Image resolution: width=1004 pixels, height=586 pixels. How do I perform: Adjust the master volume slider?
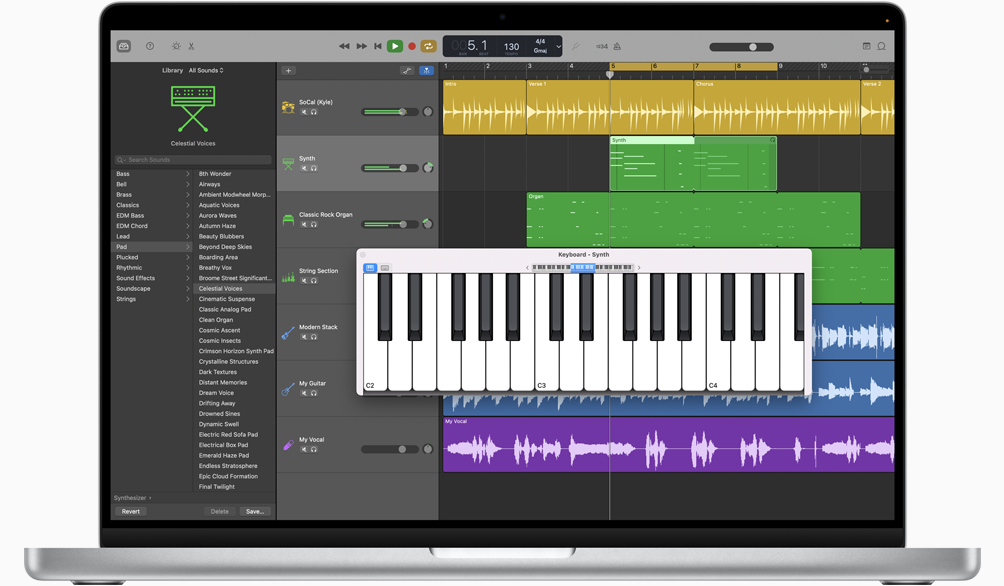[741, 47]
